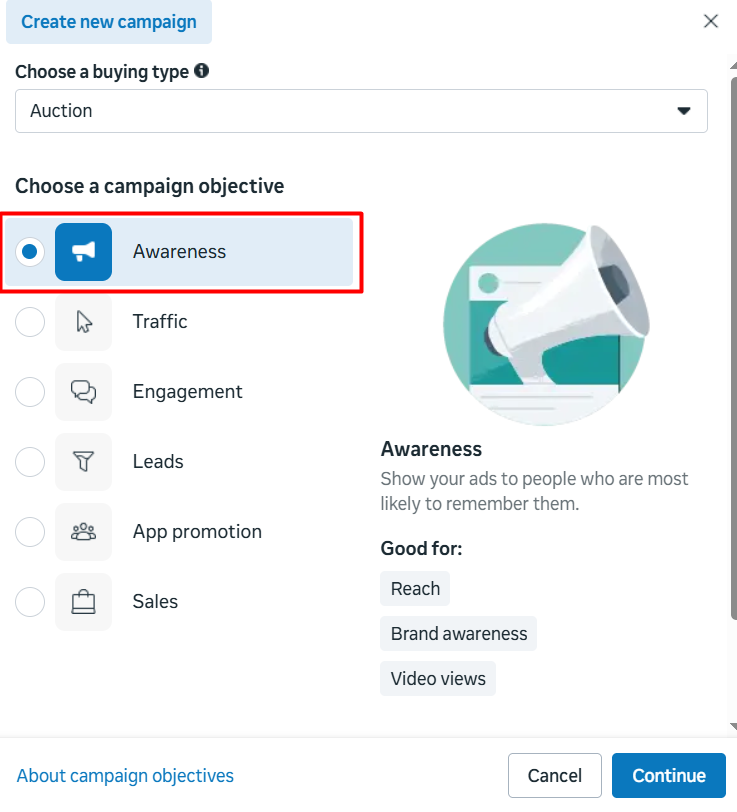Click Choose a campaign objective heading
The width and height of the screenshot is (737, 812).
[150, 186]
